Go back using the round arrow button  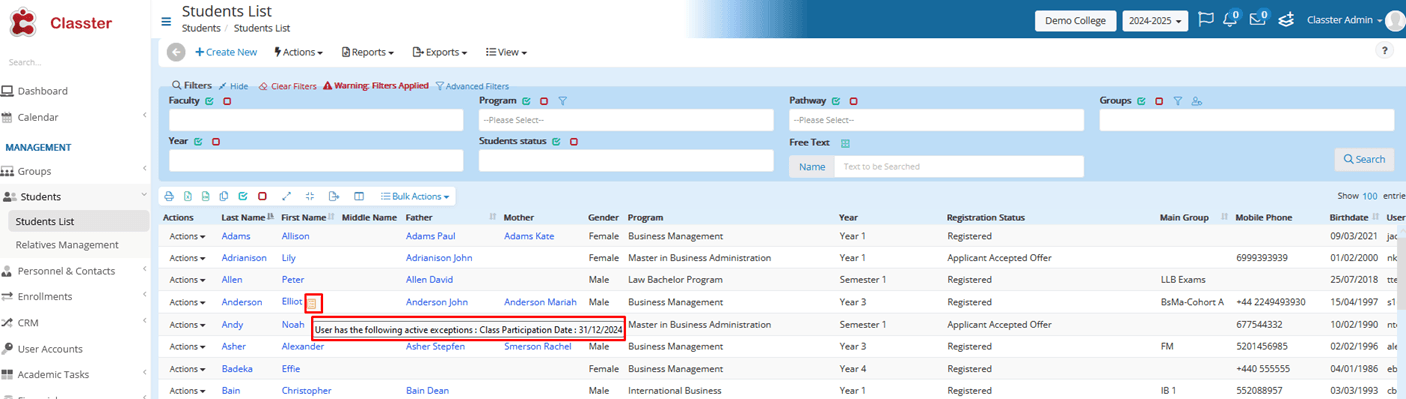click(x=176, y=52)
